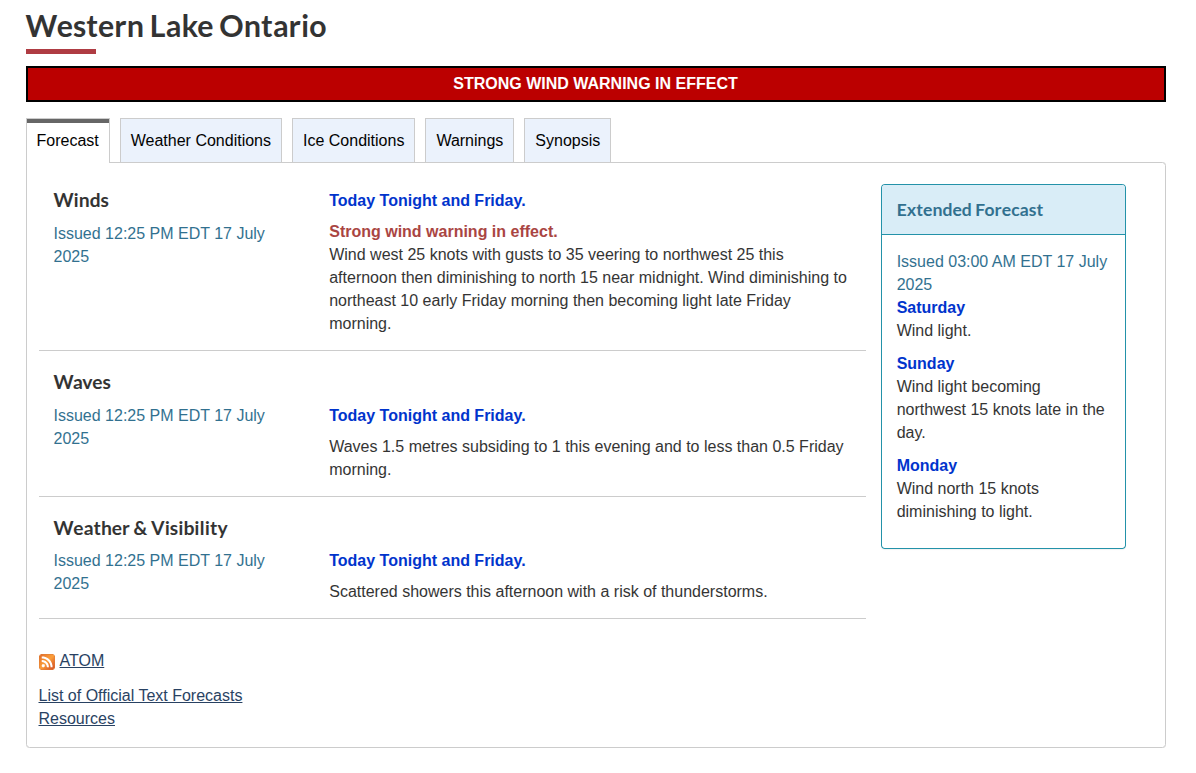
Task: Click the 'Scattered showers this afternoon' text
Action: 548,591
